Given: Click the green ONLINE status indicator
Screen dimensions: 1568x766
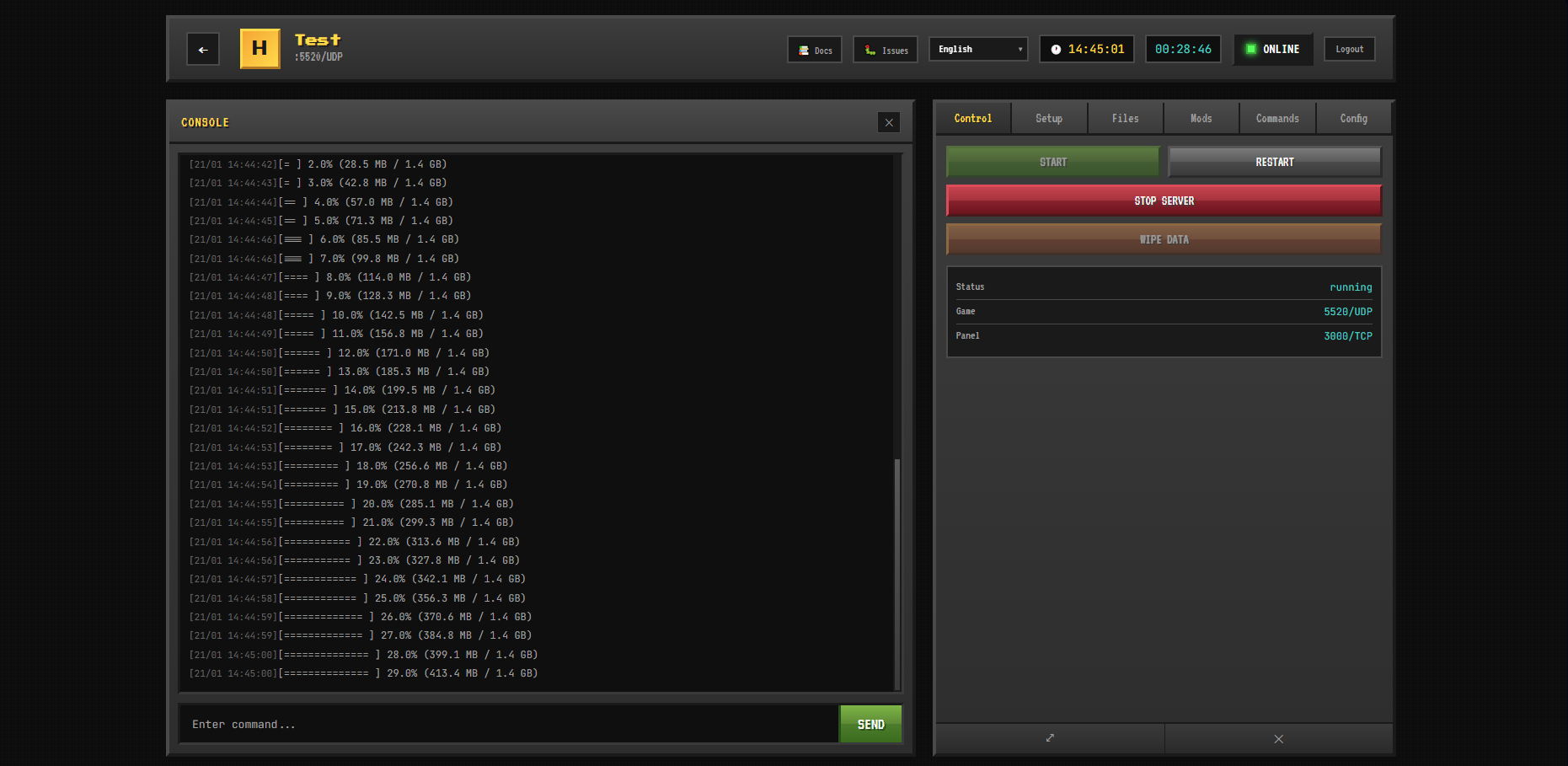Looking at the screenshot, I should (x=1273, y=50).
